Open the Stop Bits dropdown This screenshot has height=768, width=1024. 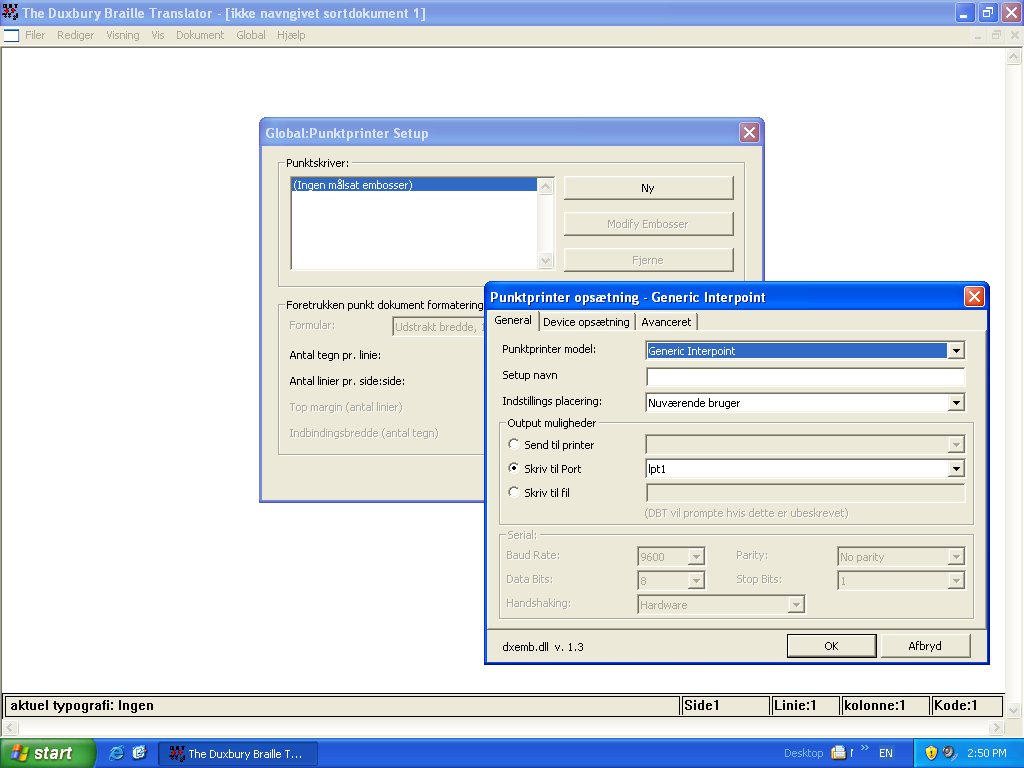point(956,580)
